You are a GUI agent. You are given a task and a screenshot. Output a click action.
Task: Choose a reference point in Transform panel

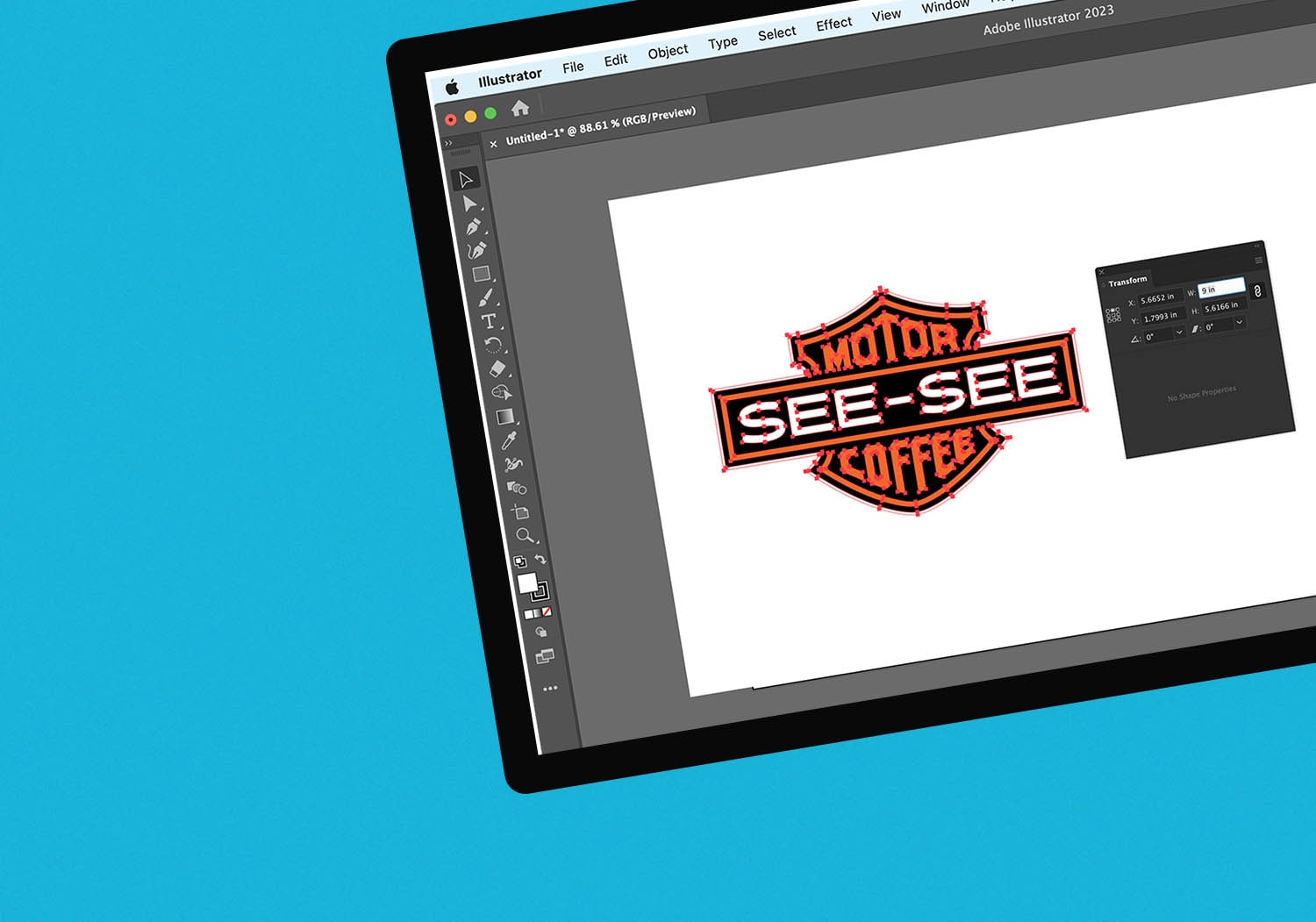pos(1113,315)
